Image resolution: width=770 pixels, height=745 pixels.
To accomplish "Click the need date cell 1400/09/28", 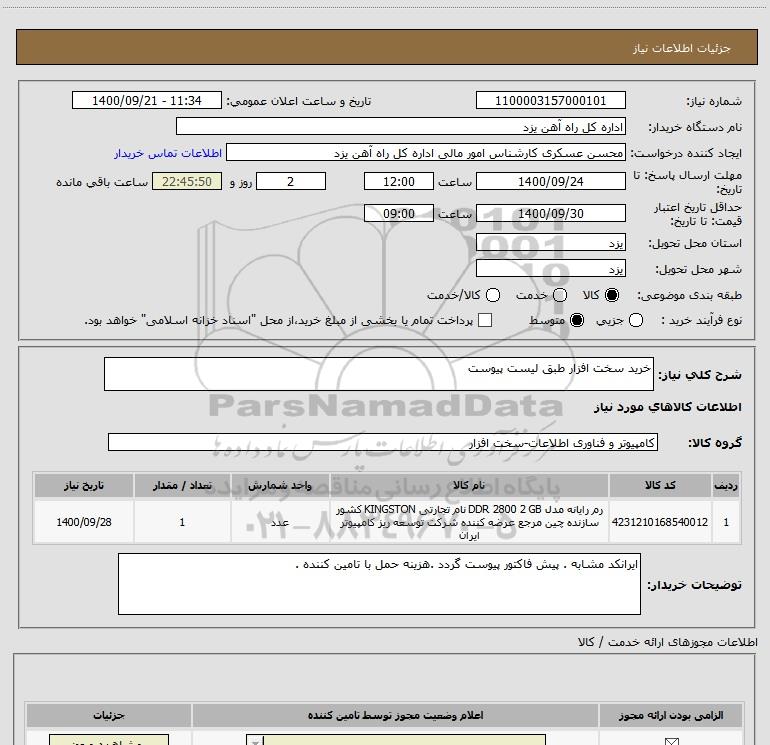I will (83, 522).
